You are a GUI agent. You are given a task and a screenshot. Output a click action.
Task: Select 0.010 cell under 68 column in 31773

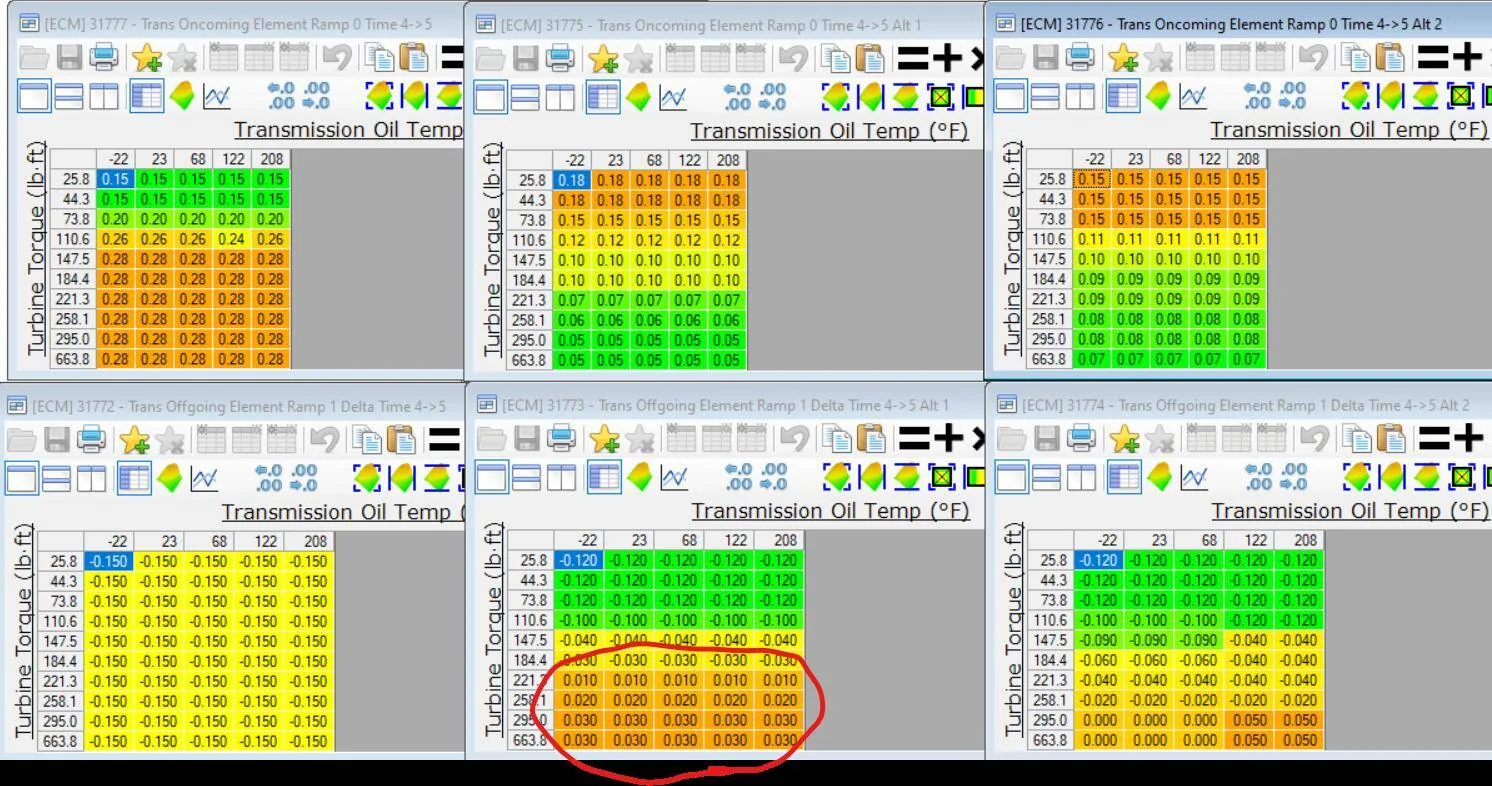679,680
